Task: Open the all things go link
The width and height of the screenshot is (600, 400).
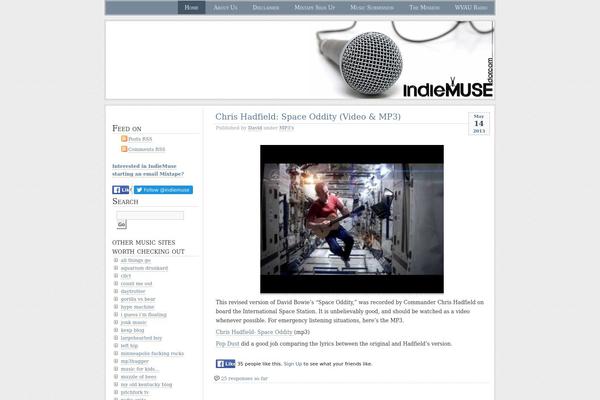Action: click(x=136, y=260)
